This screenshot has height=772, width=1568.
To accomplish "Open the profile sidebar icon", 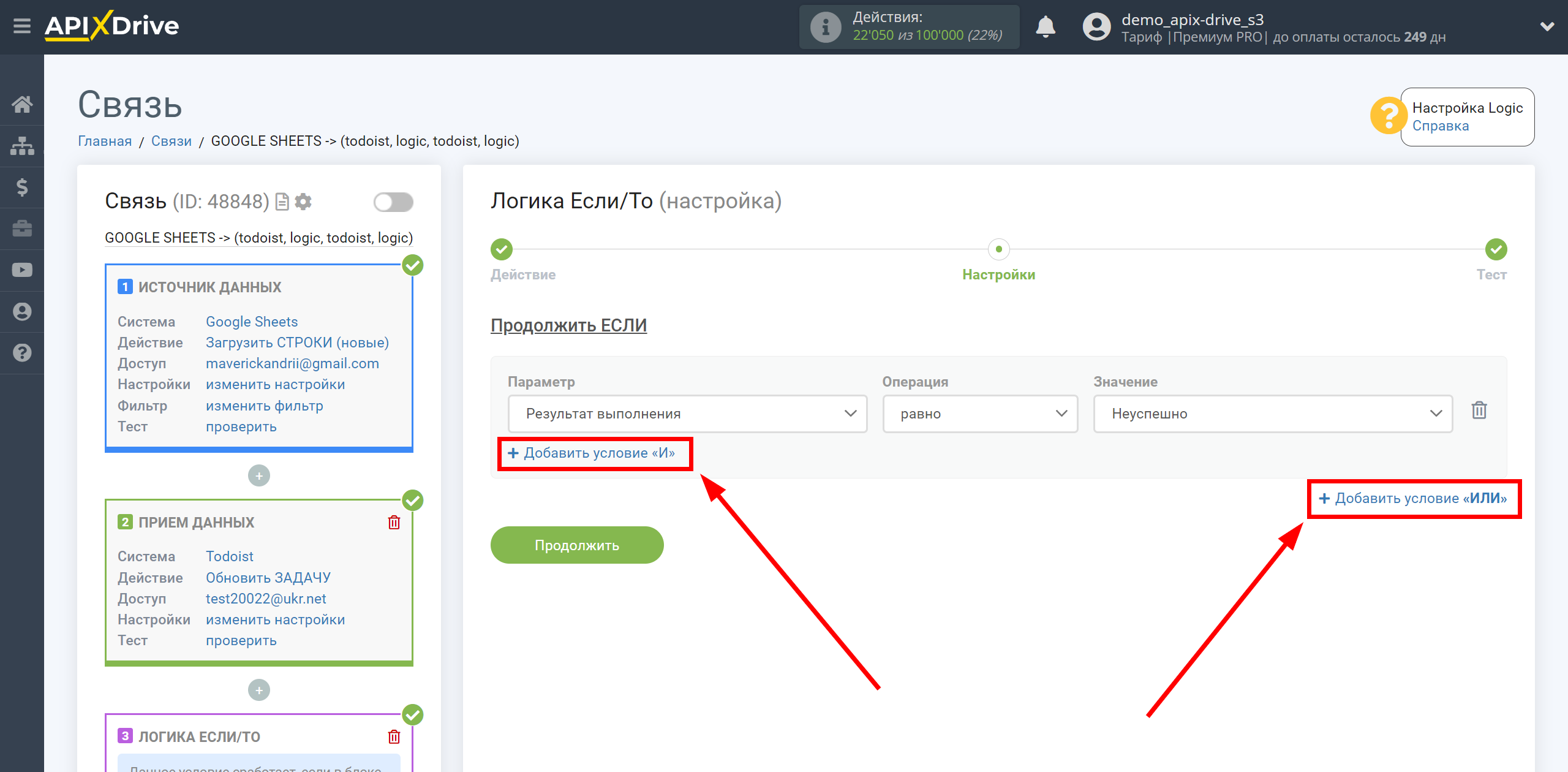I will point(22,311).
